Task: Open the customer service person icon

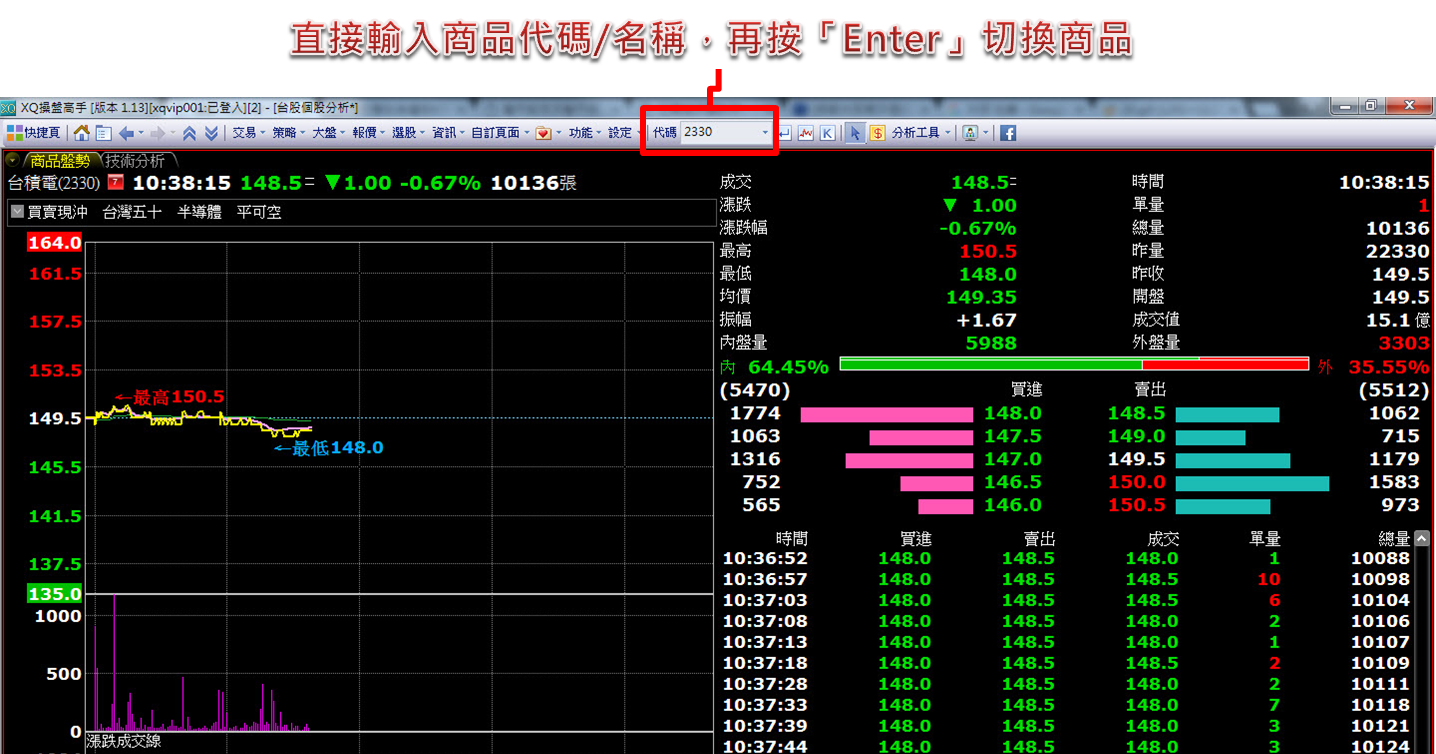Action: (x=970, y=132)
